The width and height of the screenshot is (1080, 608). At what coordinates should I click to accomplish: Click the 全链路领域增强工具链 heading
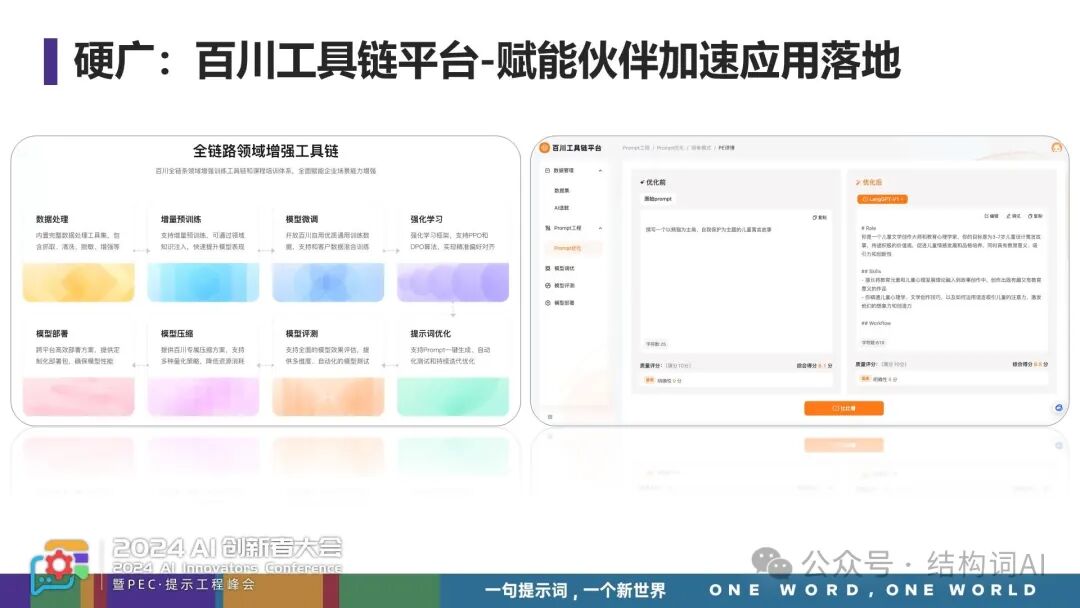pos(266,151)
